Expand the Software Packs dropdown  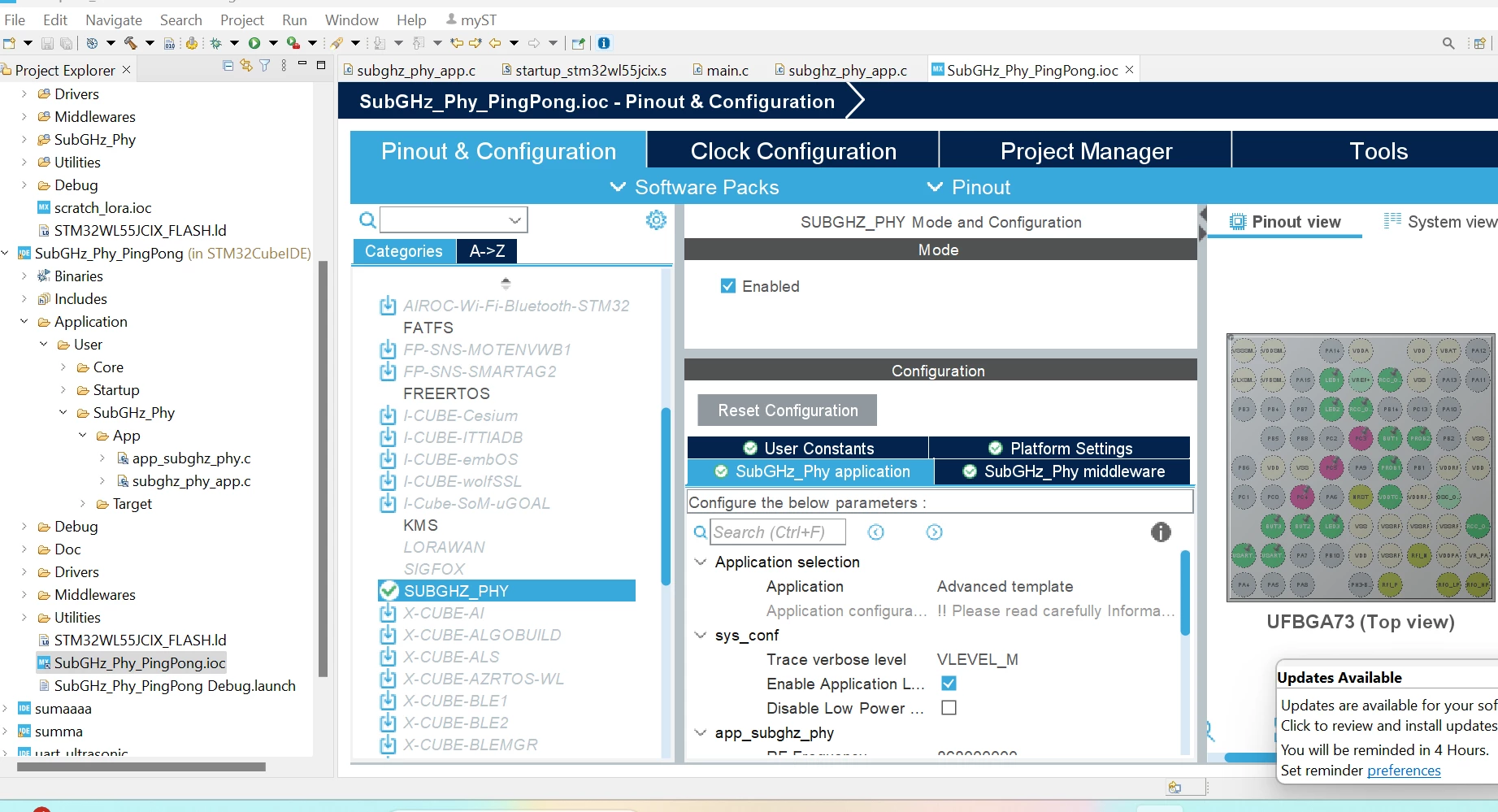[695, 187]
